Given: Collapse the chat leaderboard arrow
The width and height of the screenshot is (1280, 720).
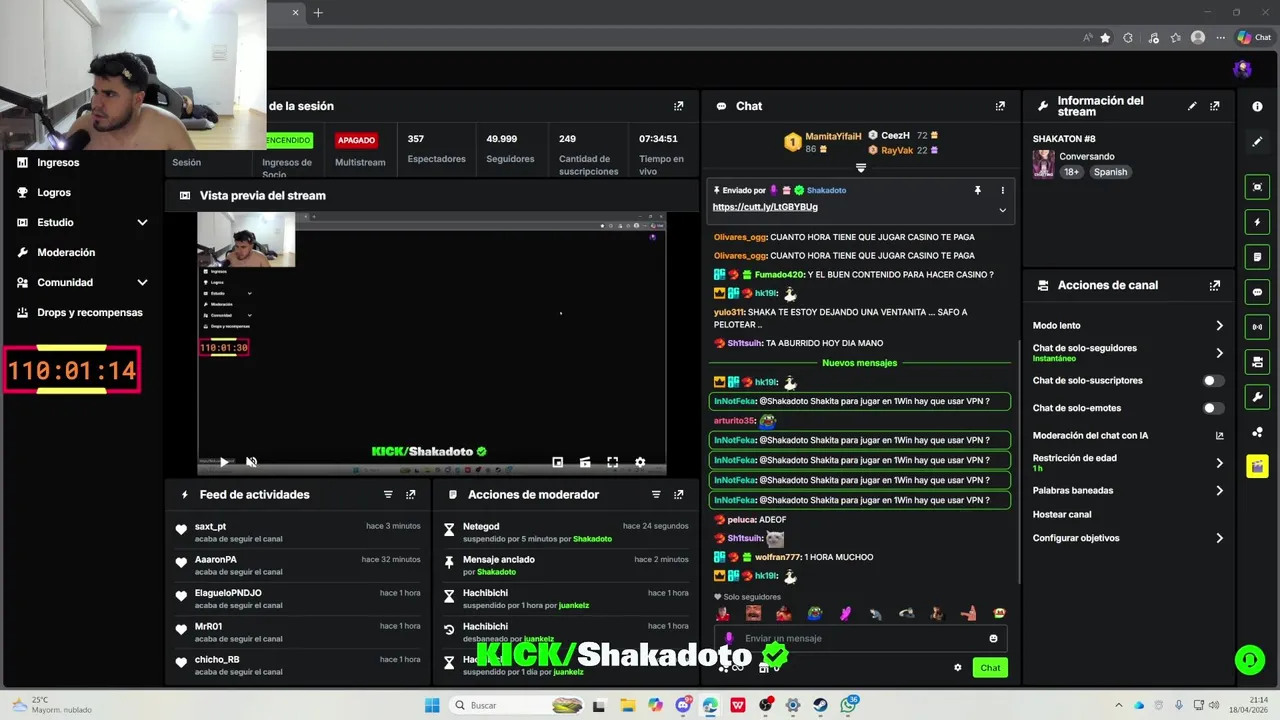Looking at the screenshot, I should coord(861,167).
